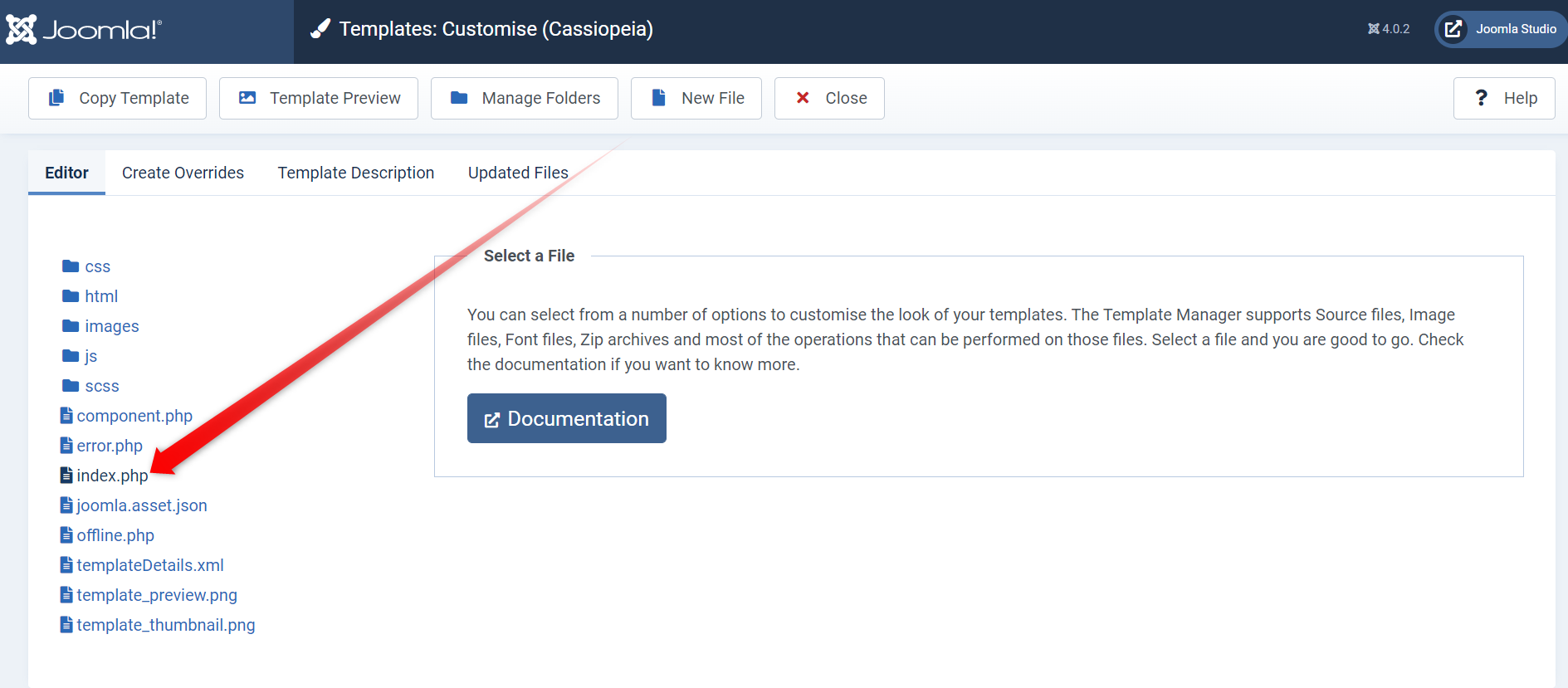Screen dimensions: 1568x688
Task: Click the question mark icon in Help
Action: (1482, 97)
